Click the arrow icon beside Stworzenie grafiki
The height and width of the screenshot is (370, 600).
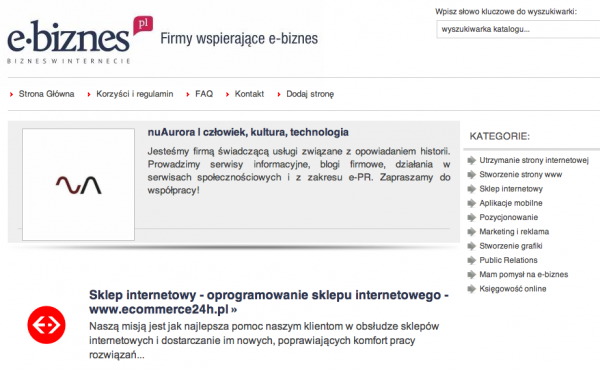click(x=471, y=246)
